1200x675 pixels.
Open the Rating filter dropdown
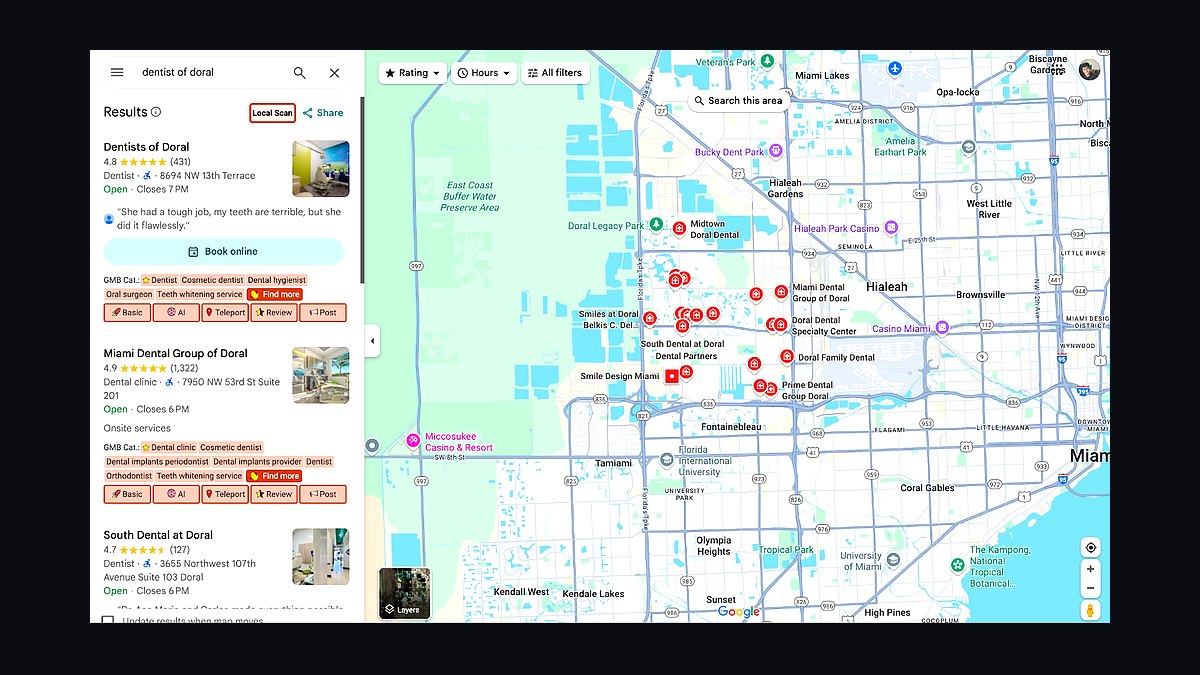coord(413,73)
